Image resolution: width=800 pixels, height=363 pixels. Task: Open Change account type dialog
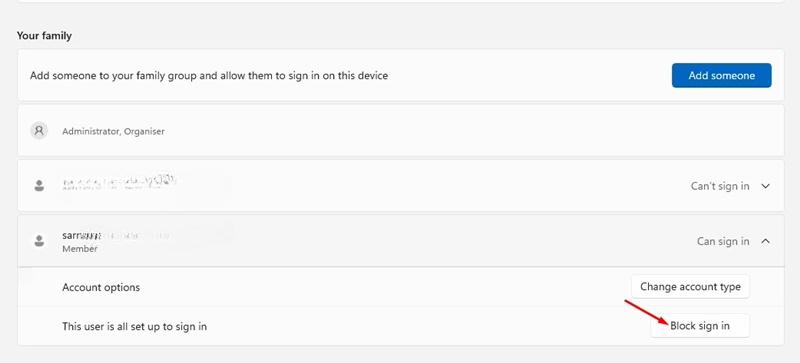(690, 286)
